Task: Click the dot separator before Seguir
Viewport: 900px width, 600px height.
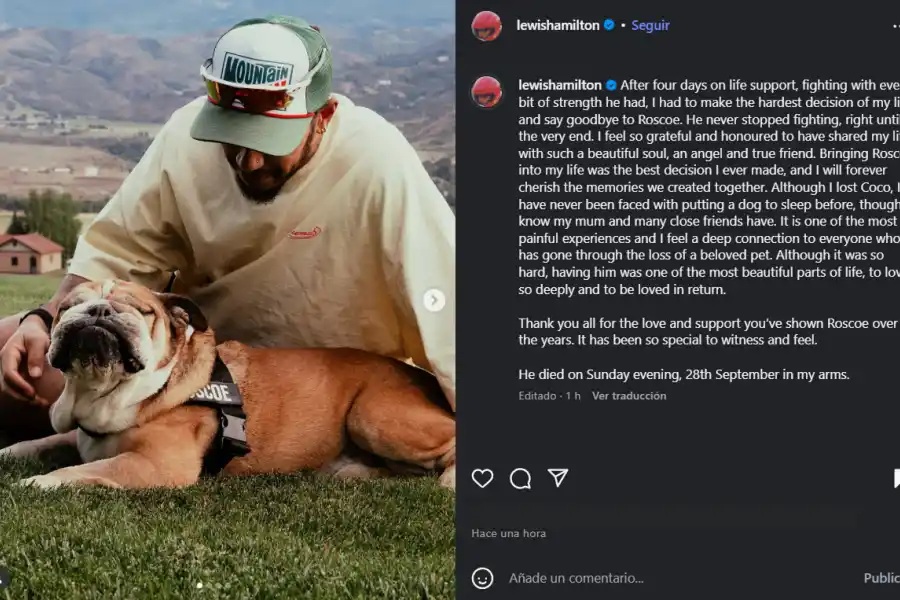Action: pyautogui.click(x=625, y=24)
